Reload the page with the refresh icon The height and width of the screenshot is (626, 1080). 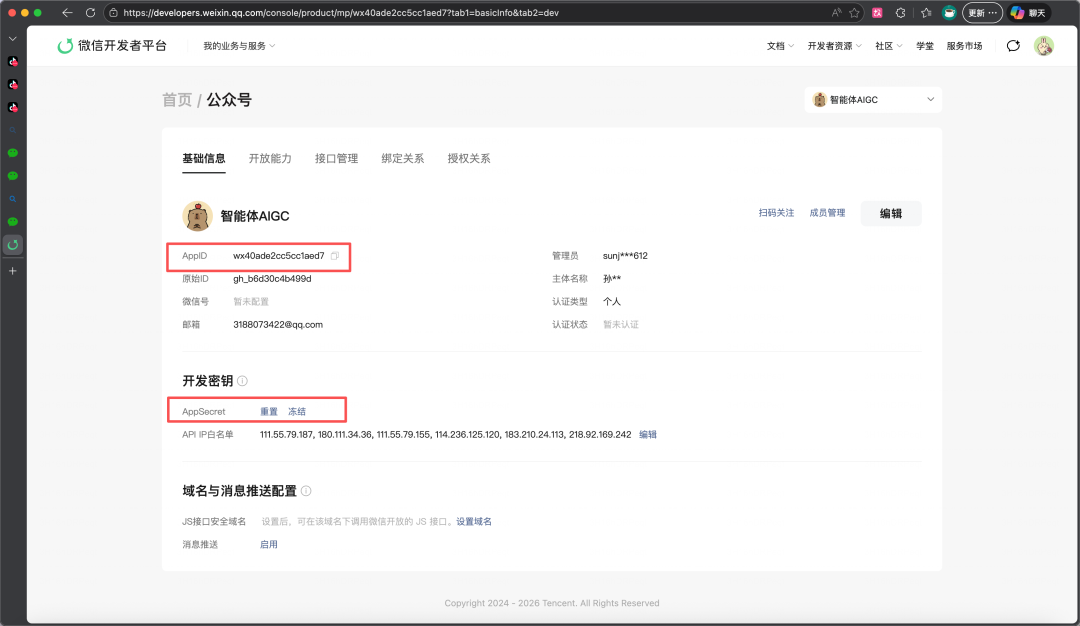(x=90, y=12)
